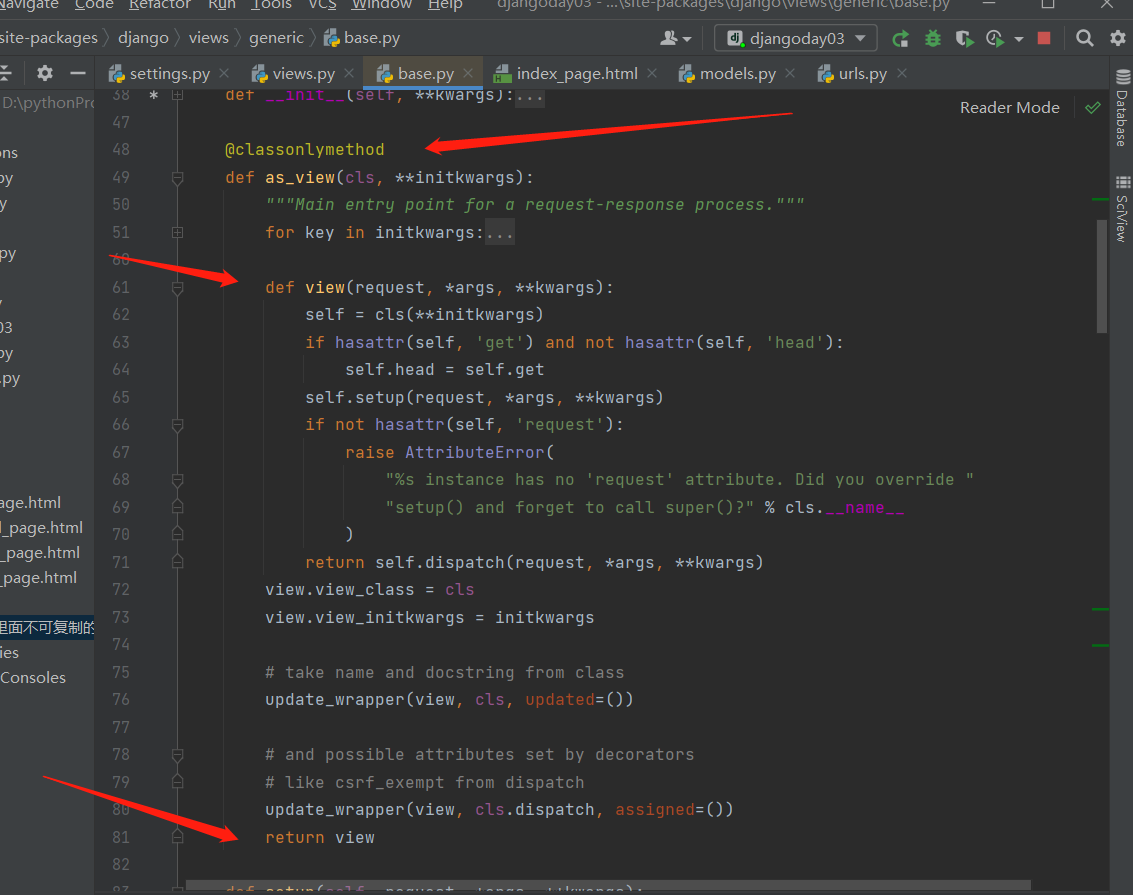1133x895 pixels.
Task: Open Search Everywhere magnifier icon
Action: (1084, 38)
